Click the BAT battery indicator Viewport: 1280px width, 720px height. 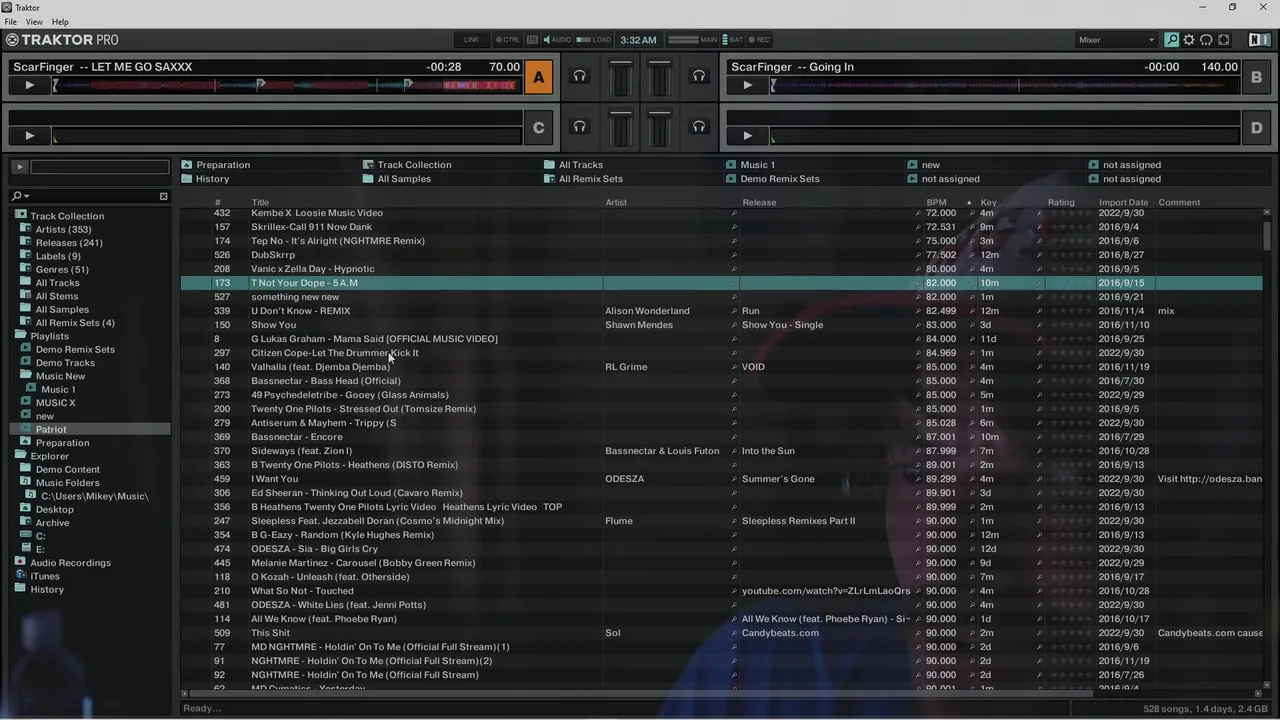[x=733, y=40]
